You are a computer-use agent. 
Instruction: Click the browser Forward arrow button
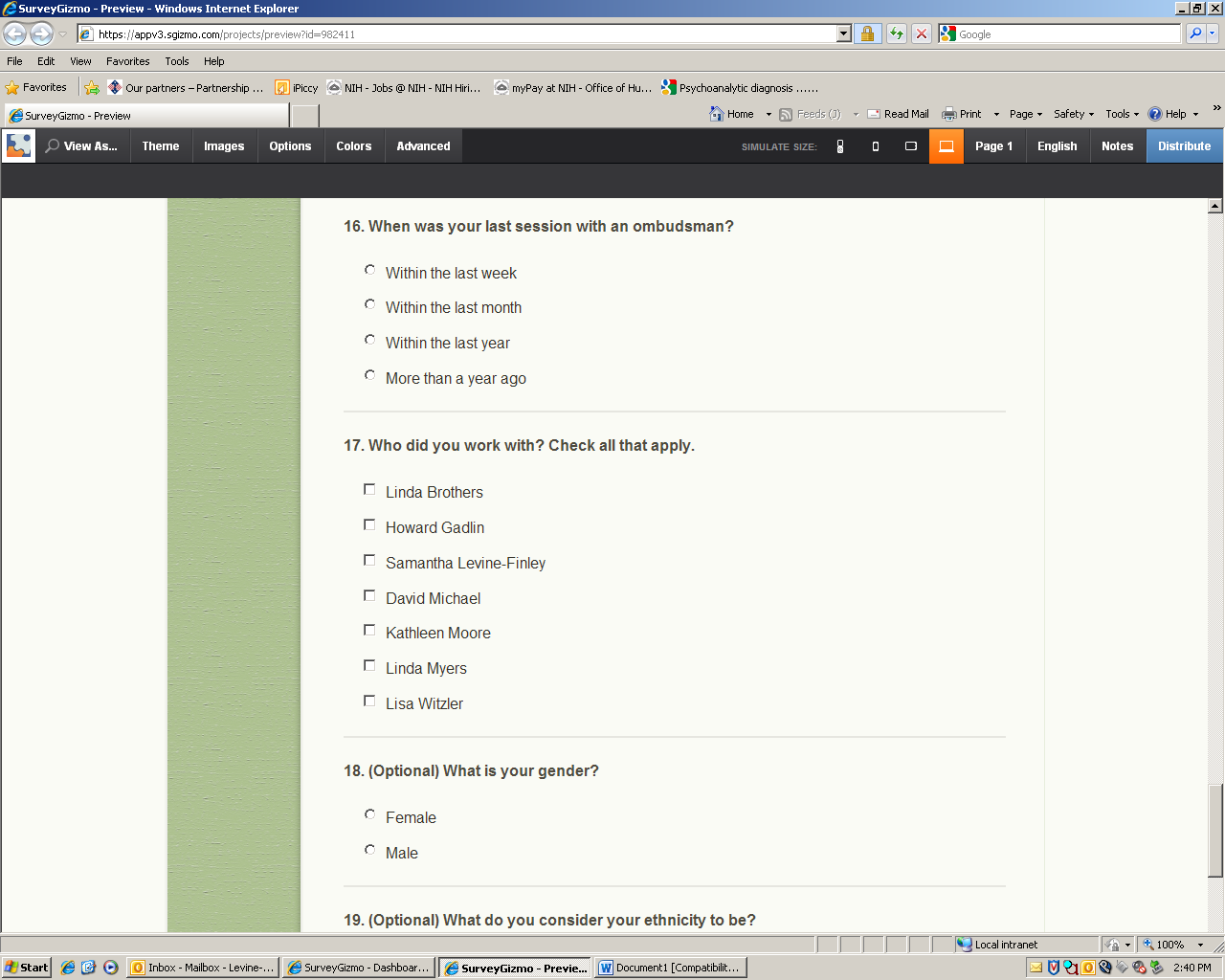point(41,34)
